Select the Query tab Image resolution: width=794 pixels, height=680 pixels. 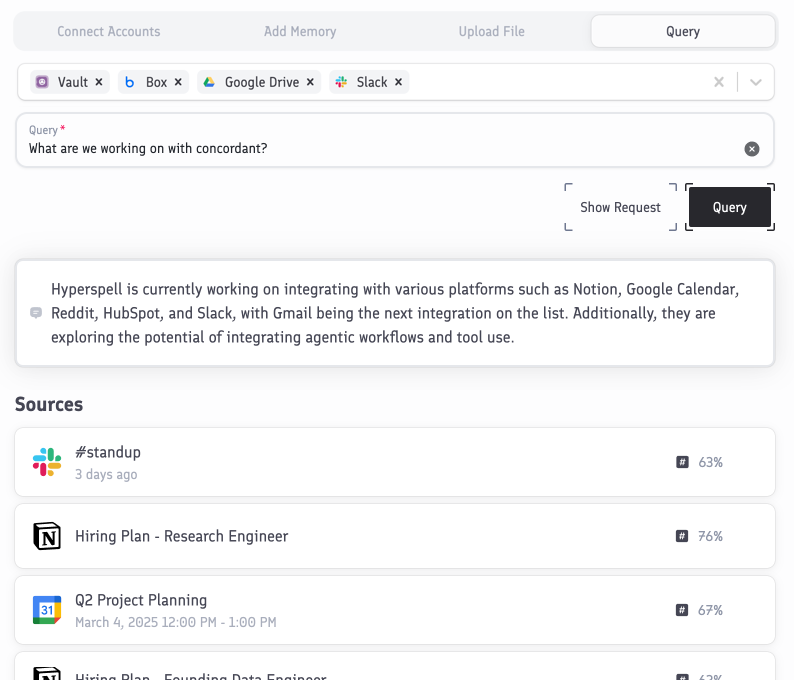683,31
